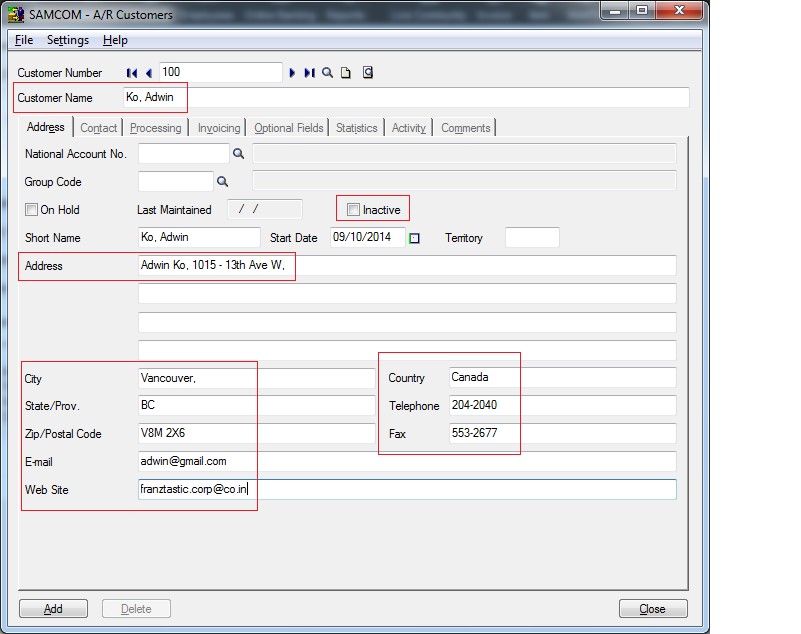Edit the Short Name field
The image size is (801, 634).
(x=199, y=237)
